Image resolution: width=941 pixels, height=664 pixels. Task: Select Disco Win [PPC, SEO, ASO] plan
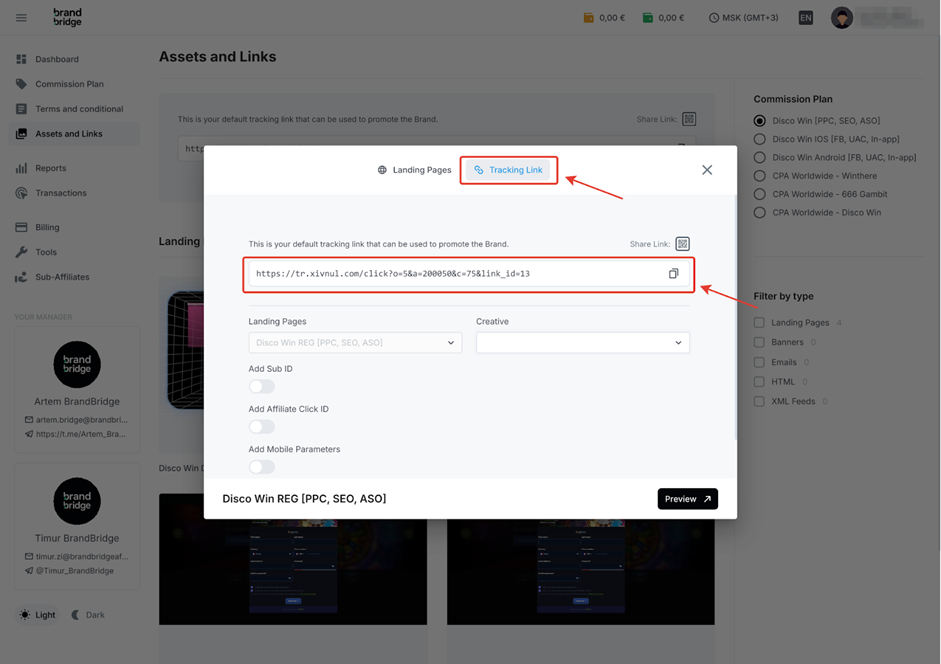click(x=760, y=121)
